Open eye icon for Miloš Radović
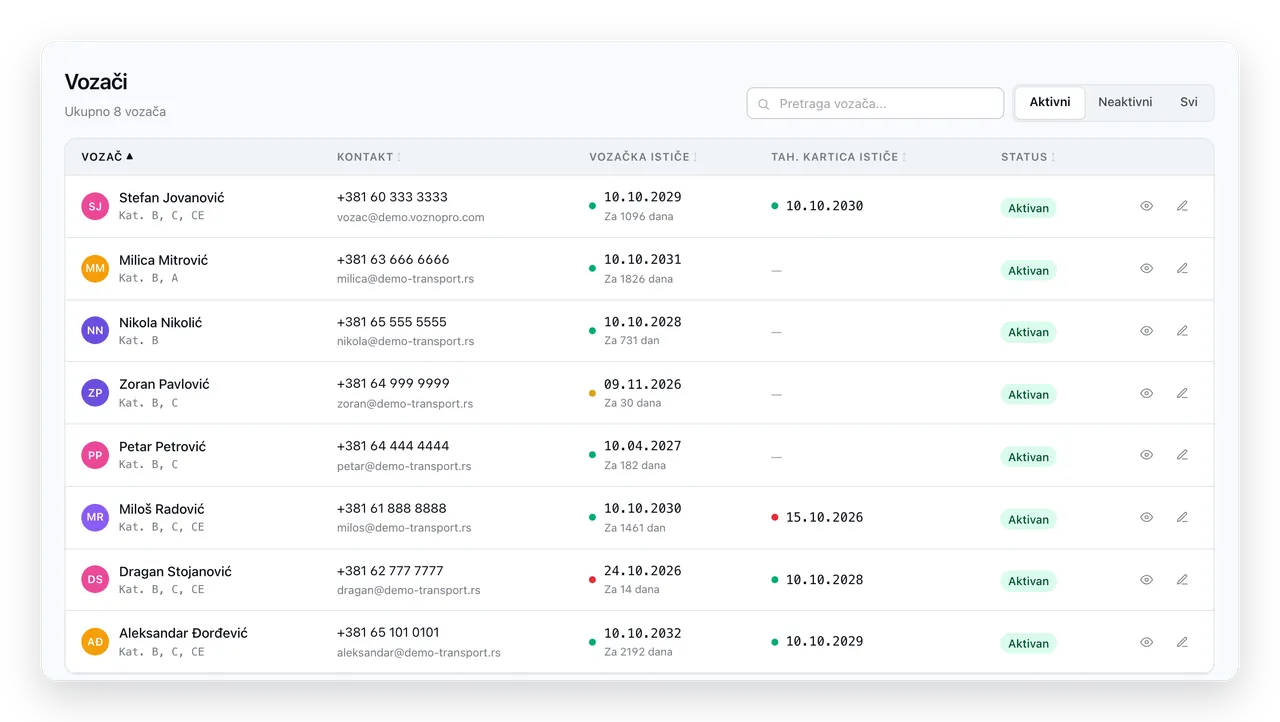The image size is (1280, 722). click(x=1147, y=517)
